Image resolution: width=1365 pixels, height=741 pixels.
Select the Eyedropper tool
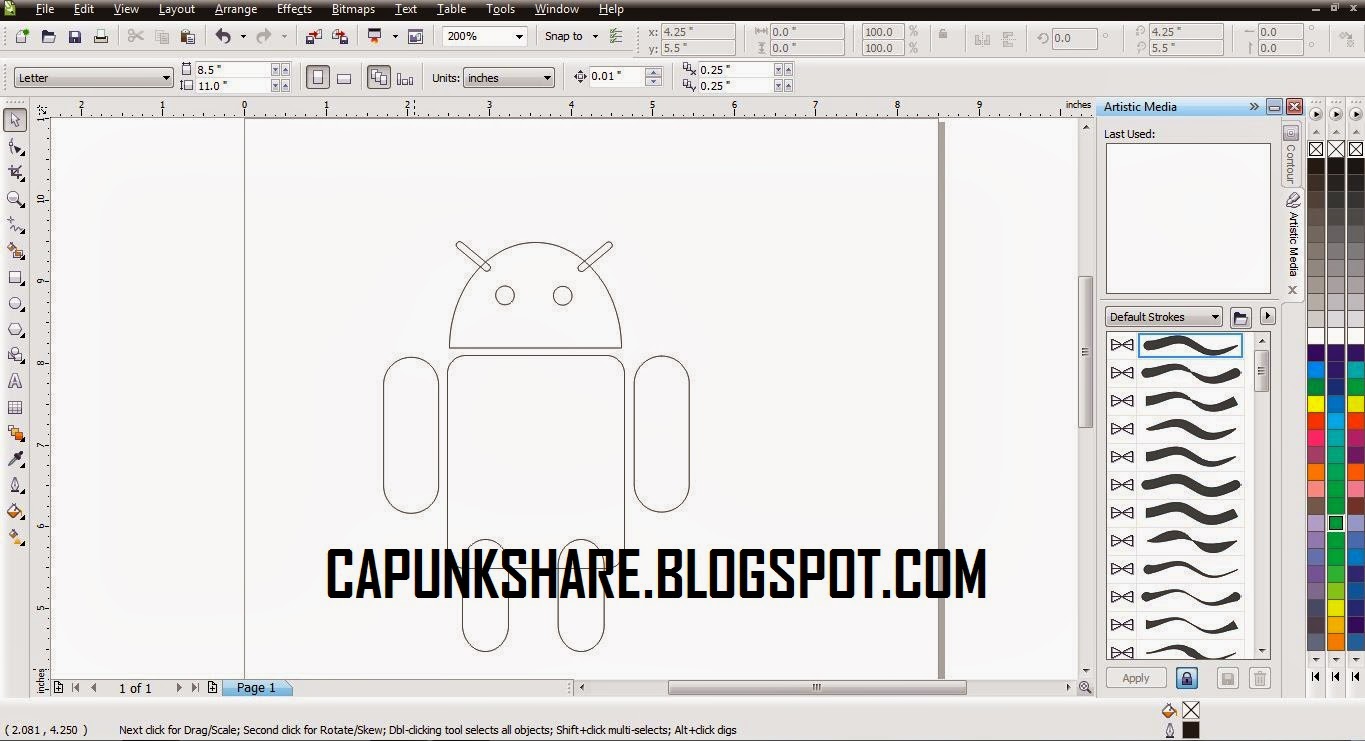(15, 459)
